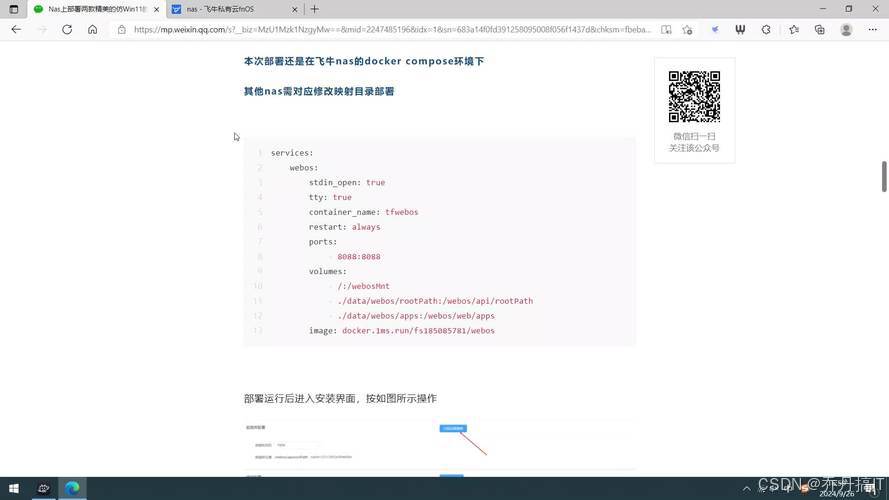Click the 'ports:' code line

(x=323, y=241)
